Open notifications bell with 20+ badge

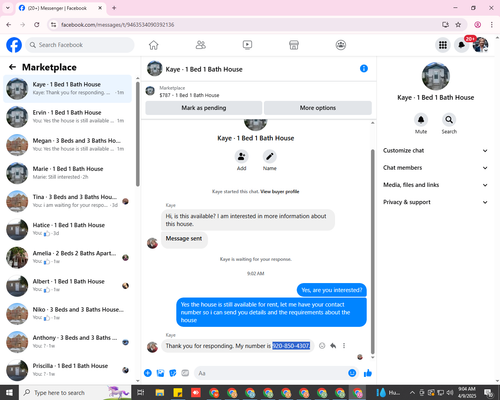point(462,45)
